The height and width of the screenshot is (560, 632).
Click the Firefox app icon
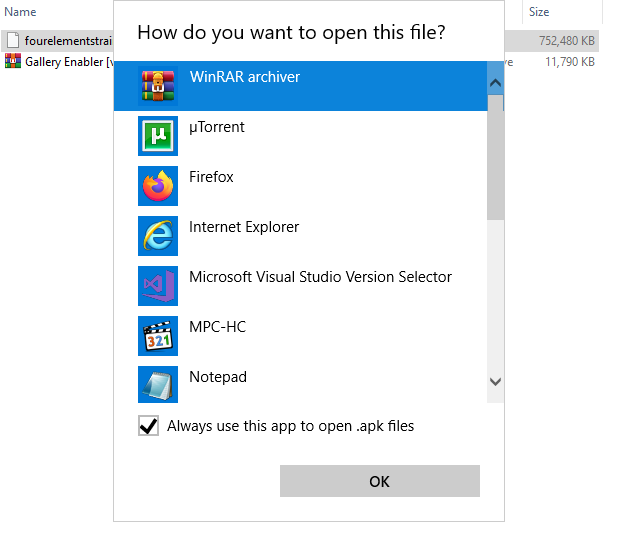point(158,186)
